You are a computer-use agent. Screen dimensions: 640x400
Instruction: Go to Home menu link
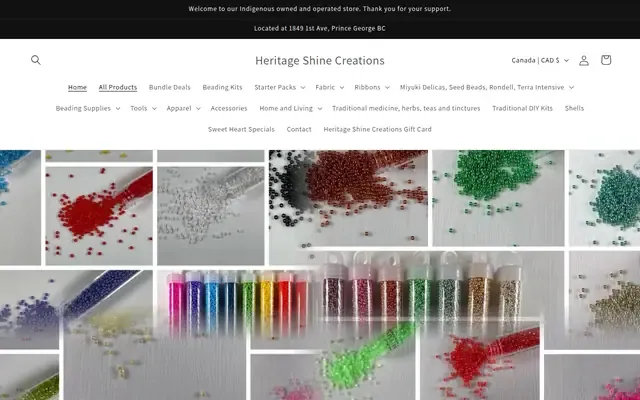tap(77, 87)
